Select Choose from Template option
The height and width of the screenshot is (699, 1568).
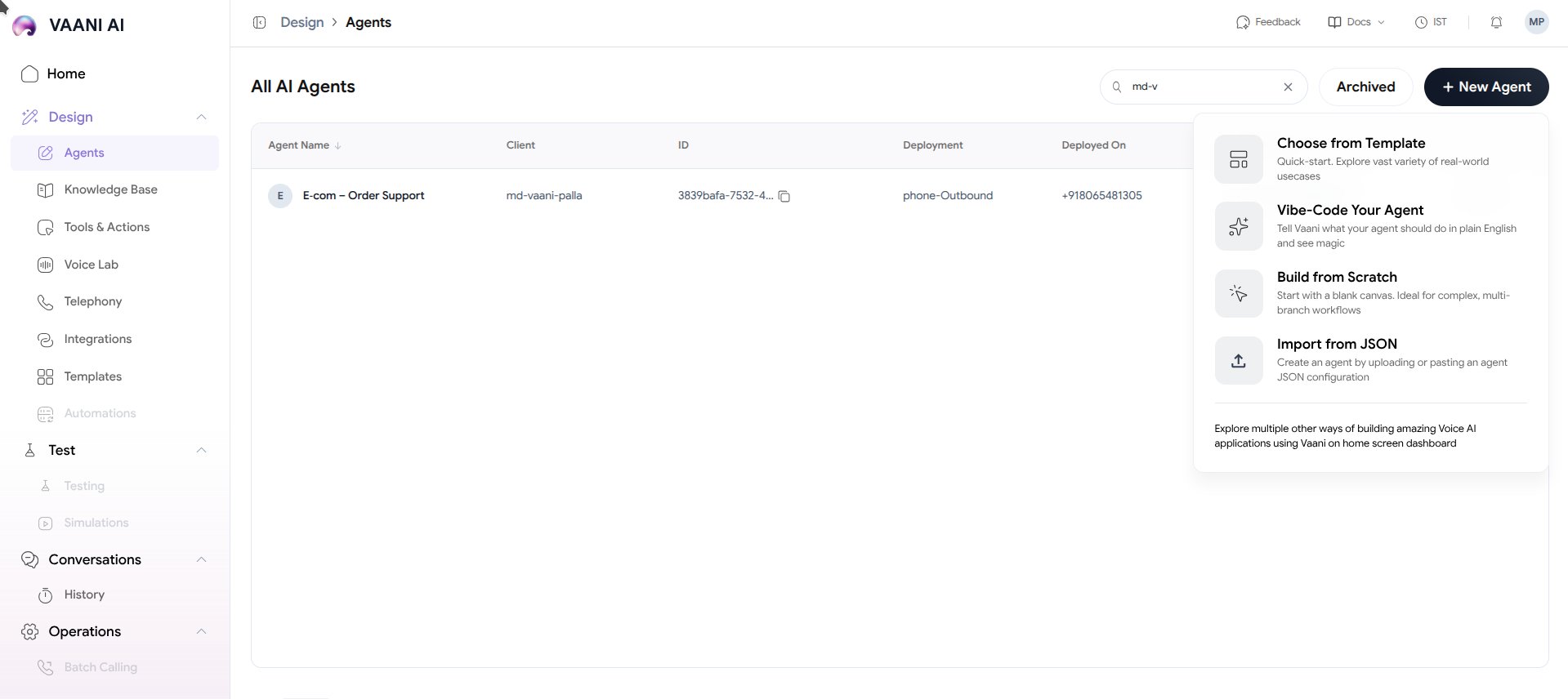1370,158
